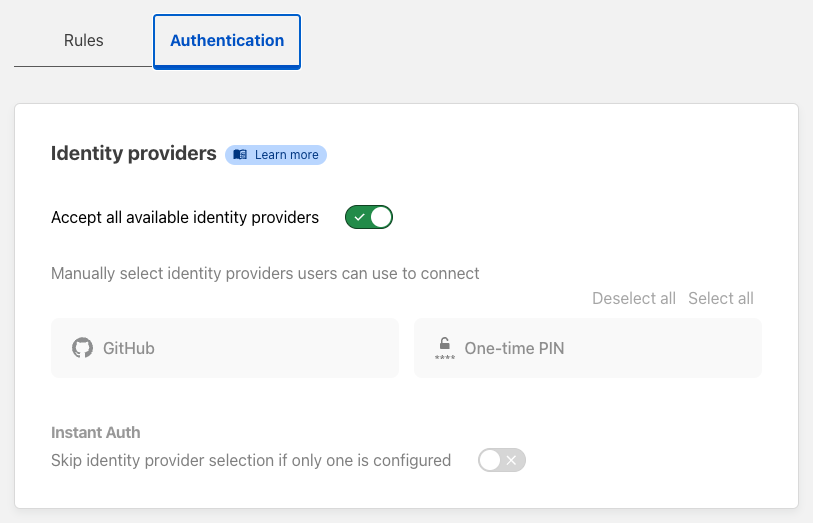The width and height of the screenshot is (813, 523).
Task: Disable Accept all available identity providers
Action: pos(369,217)
